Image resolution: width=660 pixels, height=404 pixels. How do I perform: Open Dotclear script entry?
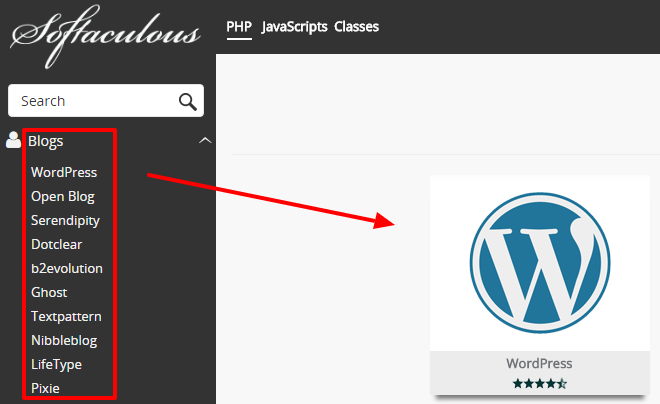[x=56, y=245]
